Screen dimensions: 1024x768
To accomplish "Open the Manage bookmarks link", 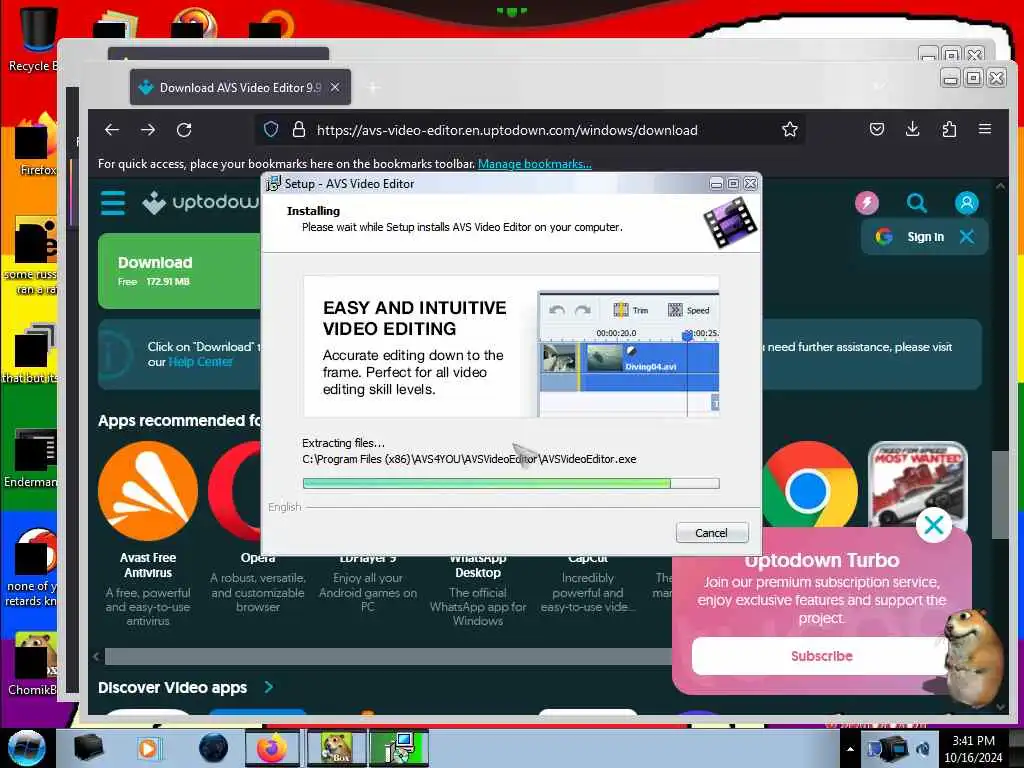I will point(534,164).
